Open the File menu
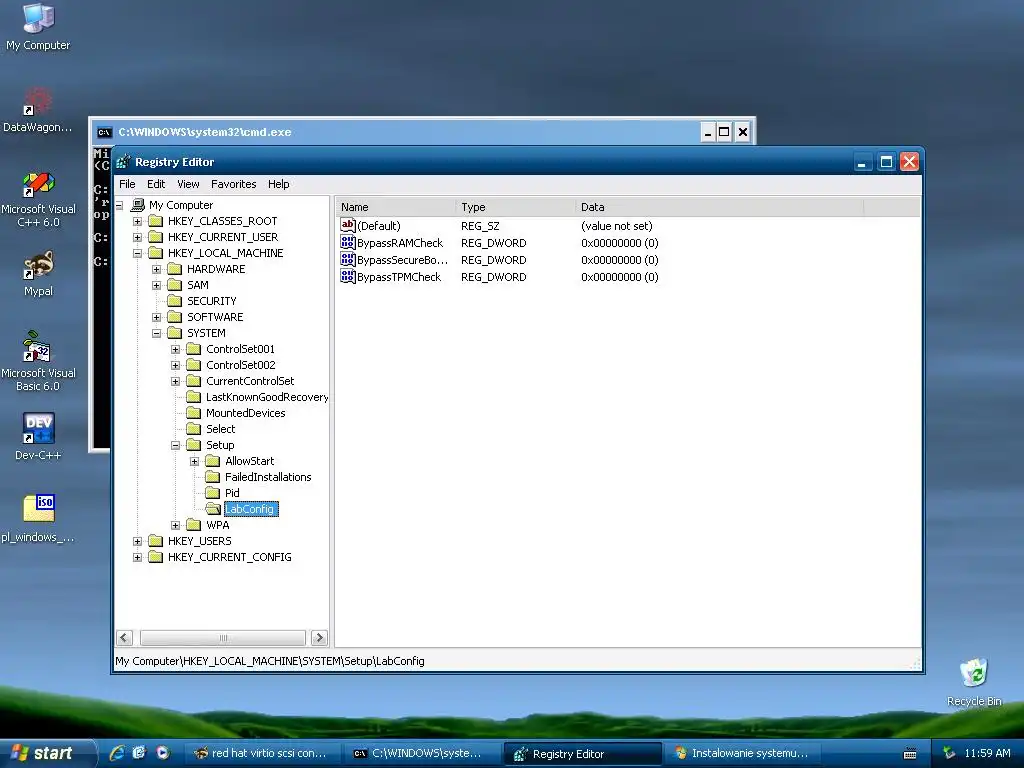1024x768 pixels. pos(127,184)
